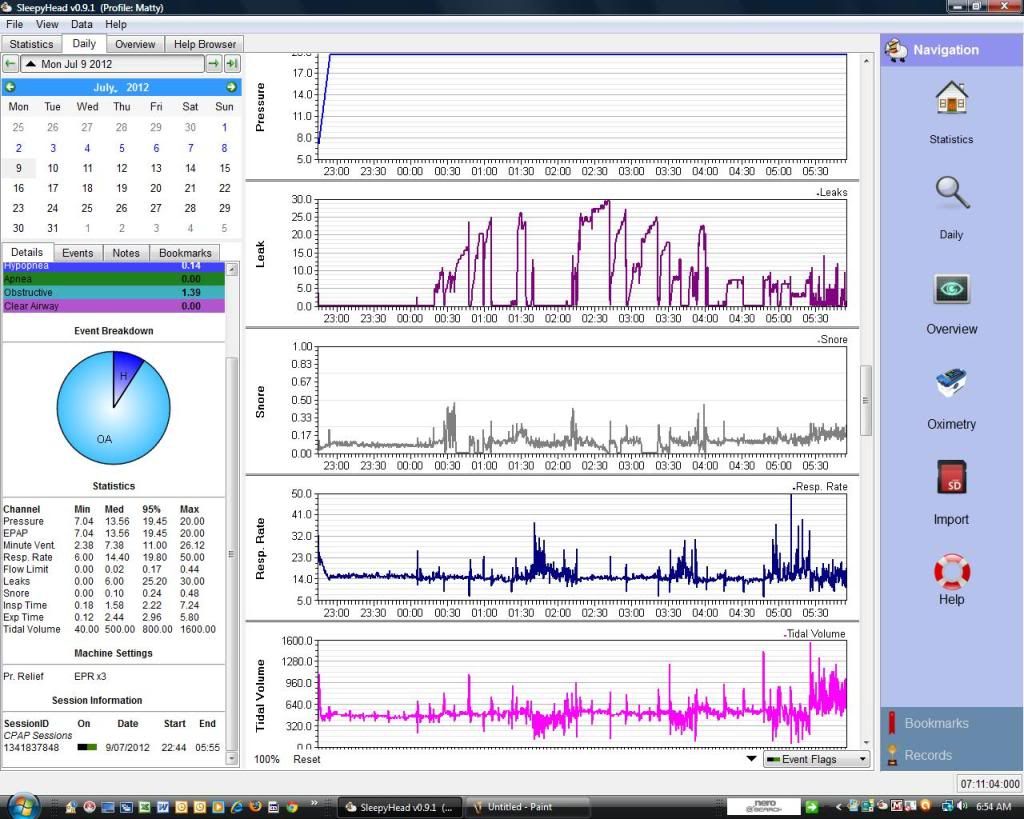The width and height of the screenshot is (1024, 819).
Task: Click the Windows Start orb
Action: tap(23, 807)
